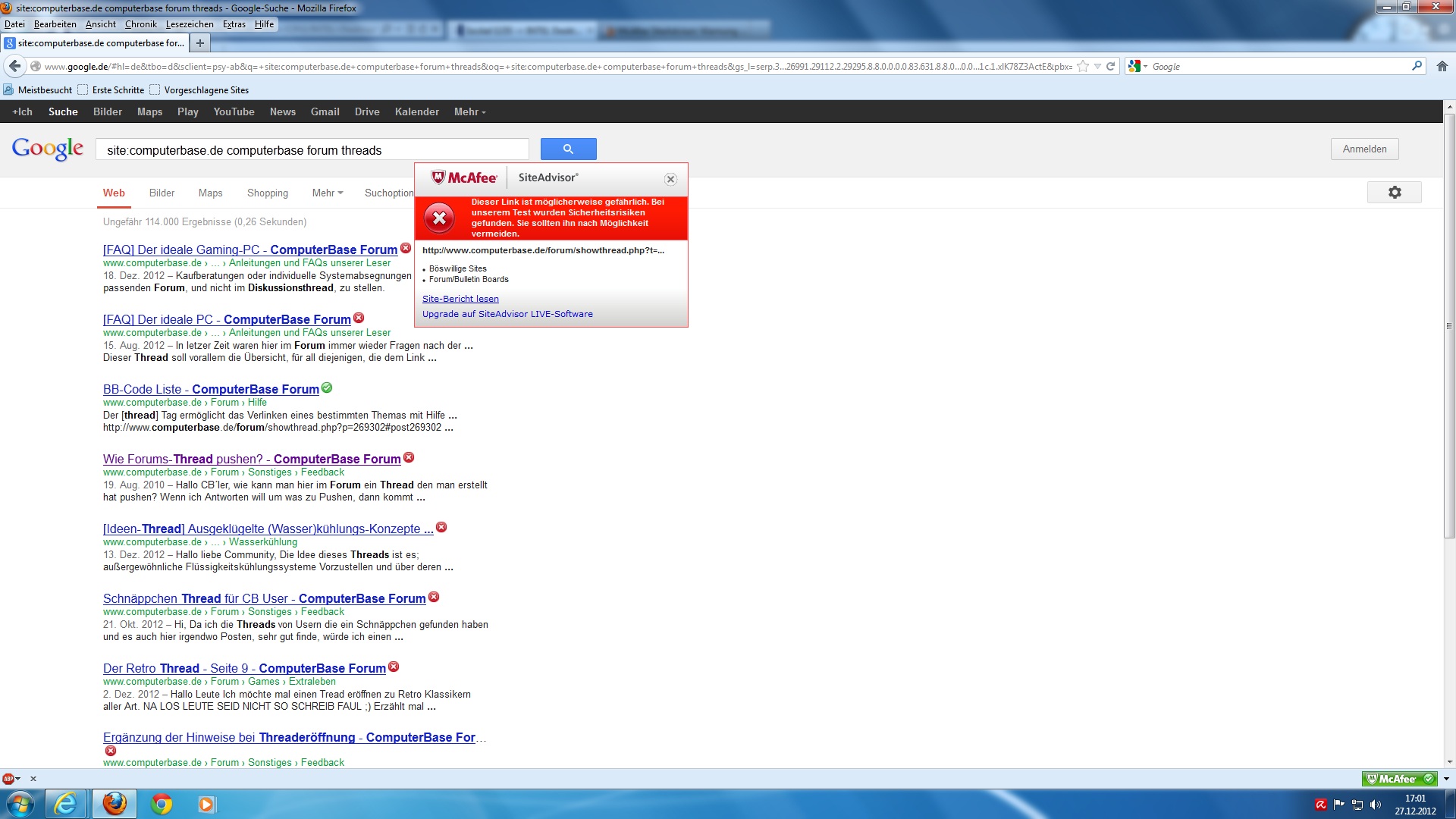The width and height of the screenshot is (1456, 819).
Task: Open the Google settings gear menu
Action: (x=1394, y=193)
